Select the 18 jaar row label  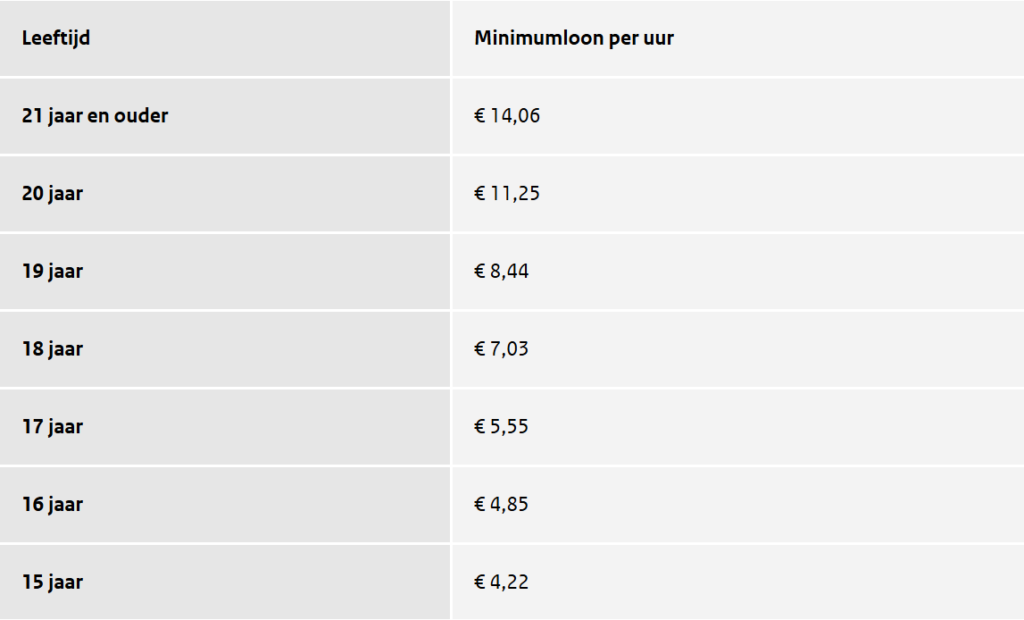[x=52, y=350]
